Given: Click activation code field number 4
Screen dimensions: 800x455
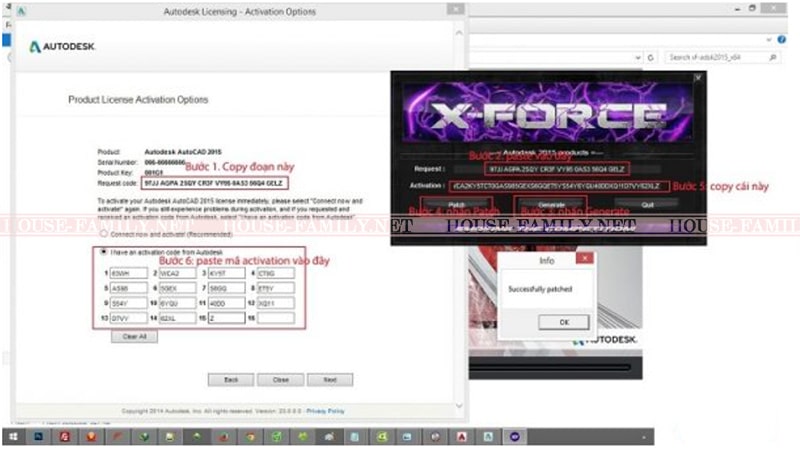Looking at the screenshot, I should coord(276,273).
